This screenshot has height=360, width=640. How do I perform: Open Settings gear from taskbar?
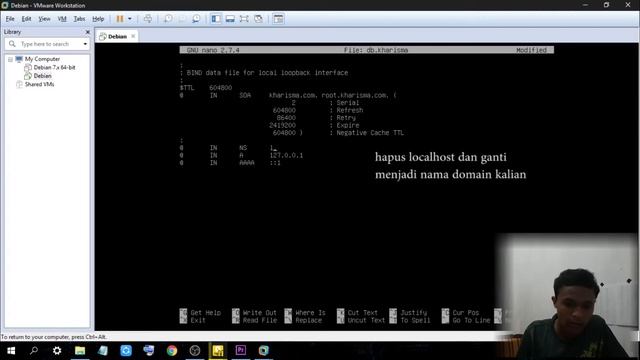click(57, 351)
